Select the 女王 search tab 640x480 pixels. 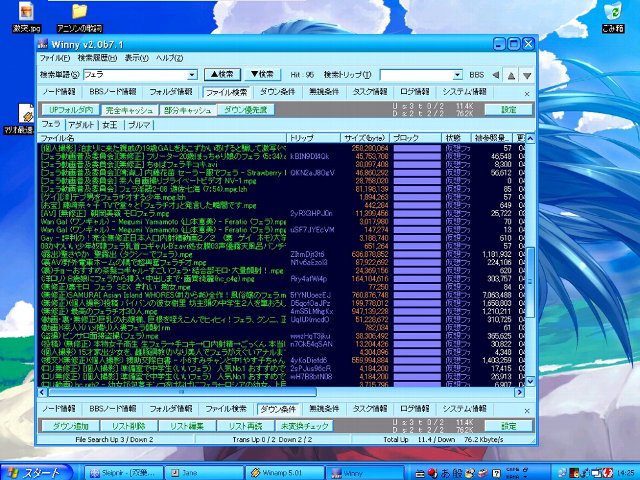click(110, 125)
